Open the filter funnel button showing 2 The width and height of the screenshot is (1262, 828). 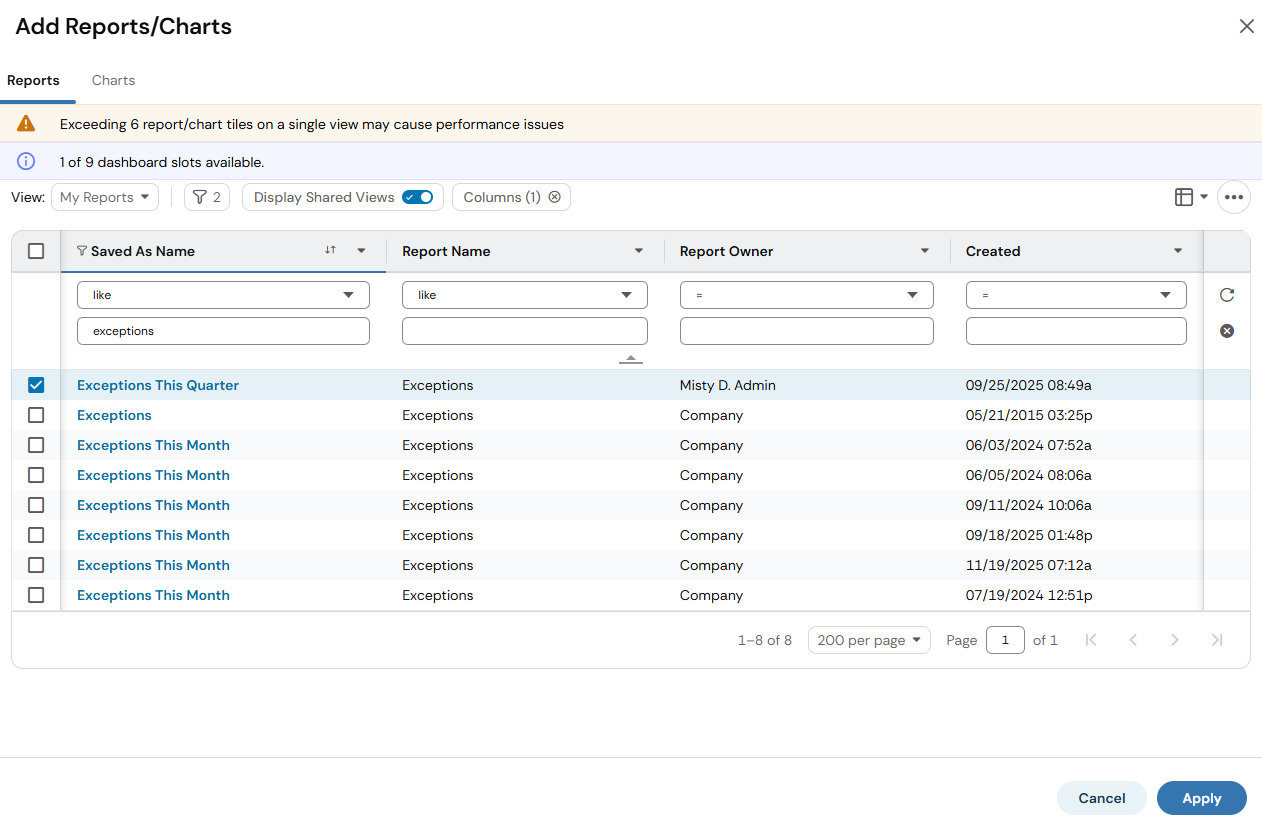tap(207, 197)
